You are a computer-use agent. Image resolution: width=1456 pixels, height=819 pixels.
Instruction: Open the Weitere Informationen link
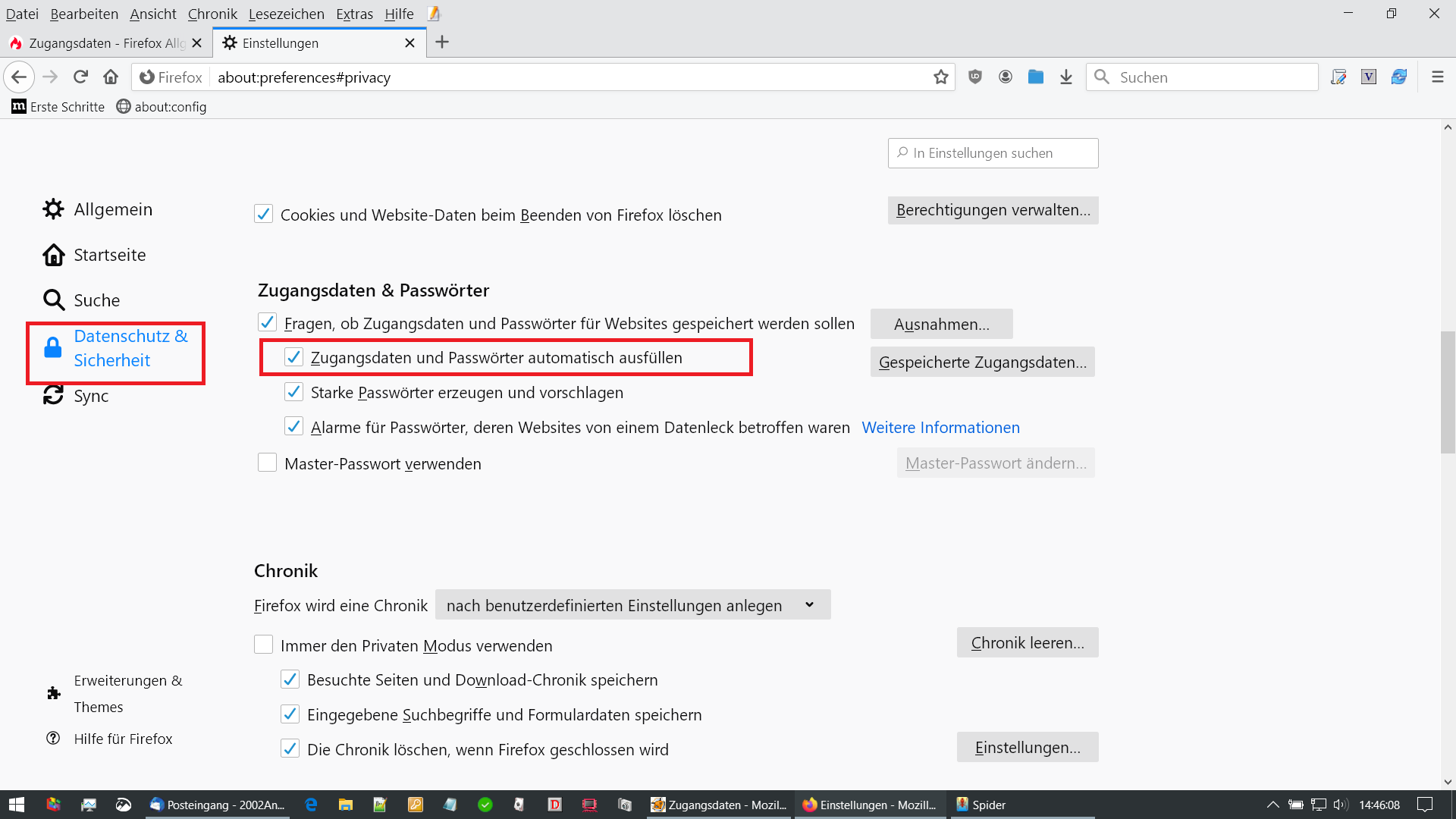coord(940,428)
